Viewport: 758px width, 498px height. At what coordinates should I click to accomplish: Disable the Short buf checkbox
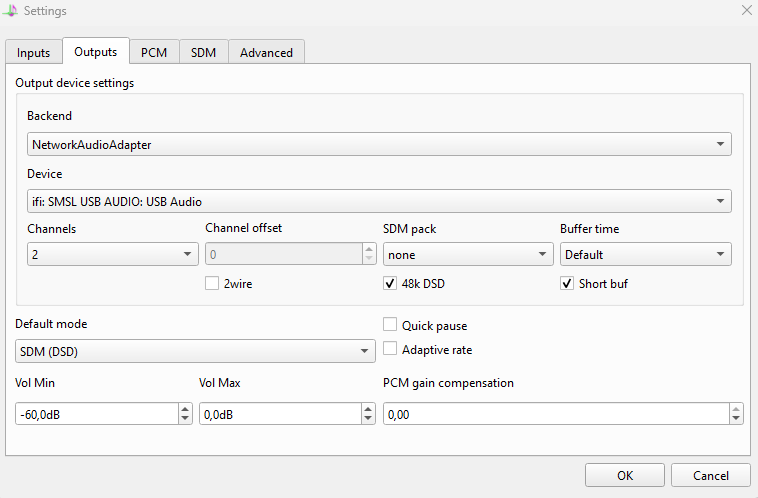click(x=567, y=283)
